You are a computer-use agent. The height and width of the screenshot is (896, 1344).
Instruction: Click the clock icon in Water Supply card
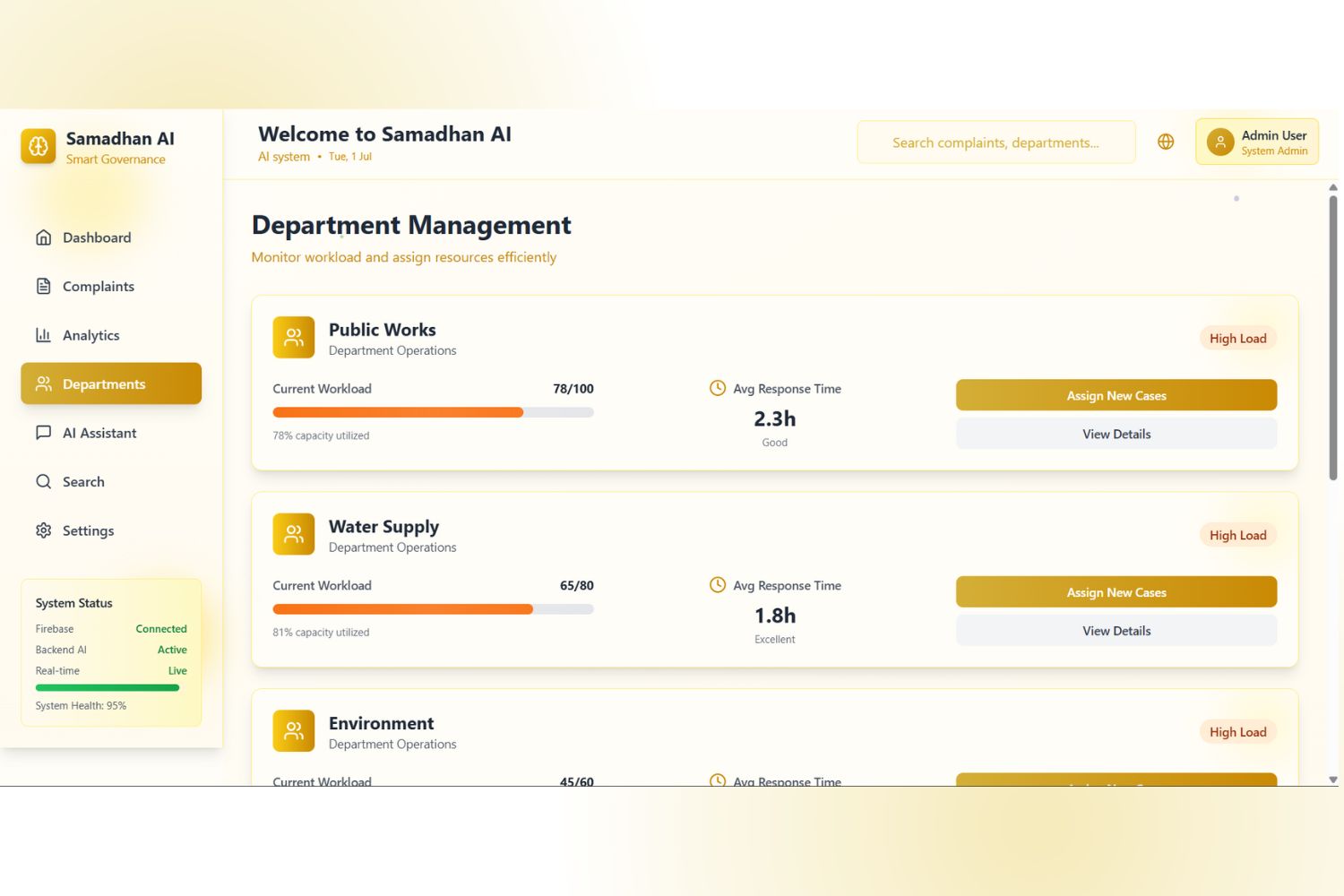click(x=718, y=585)
